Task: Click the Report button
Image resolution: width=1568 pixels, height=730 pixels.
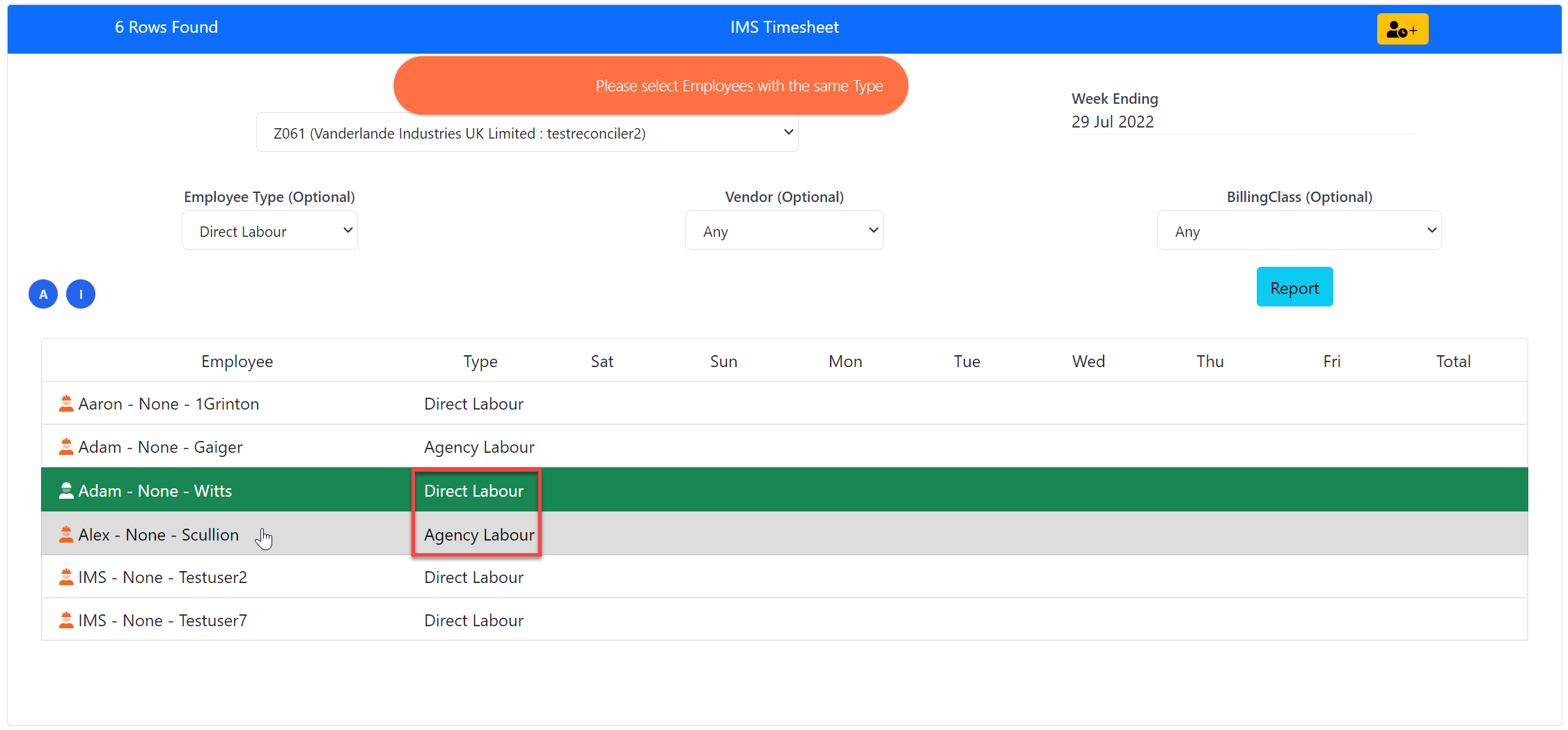Action: 1294,287
